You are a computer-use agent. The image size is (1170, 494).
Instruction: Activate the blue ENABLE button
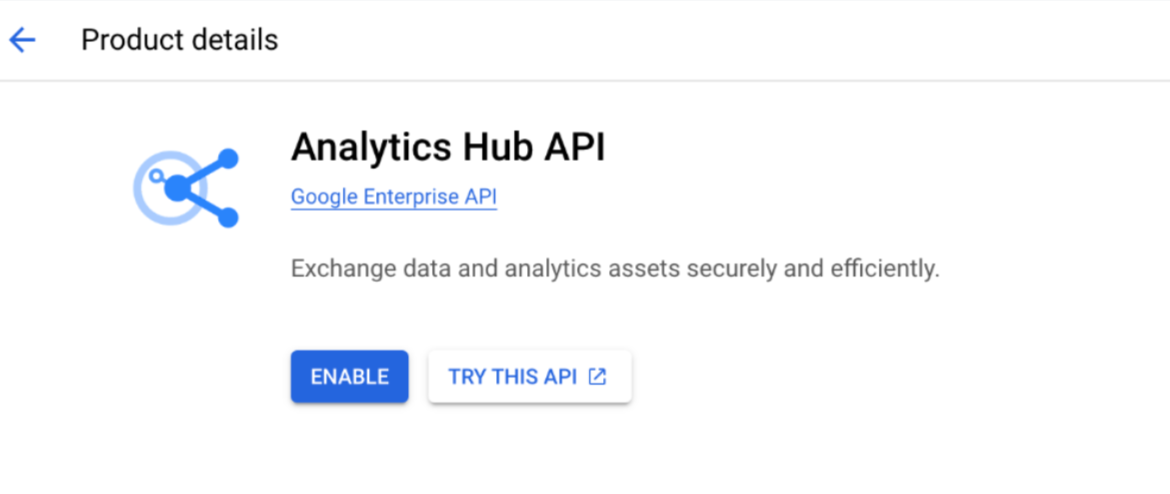click(x=349, y=377)
